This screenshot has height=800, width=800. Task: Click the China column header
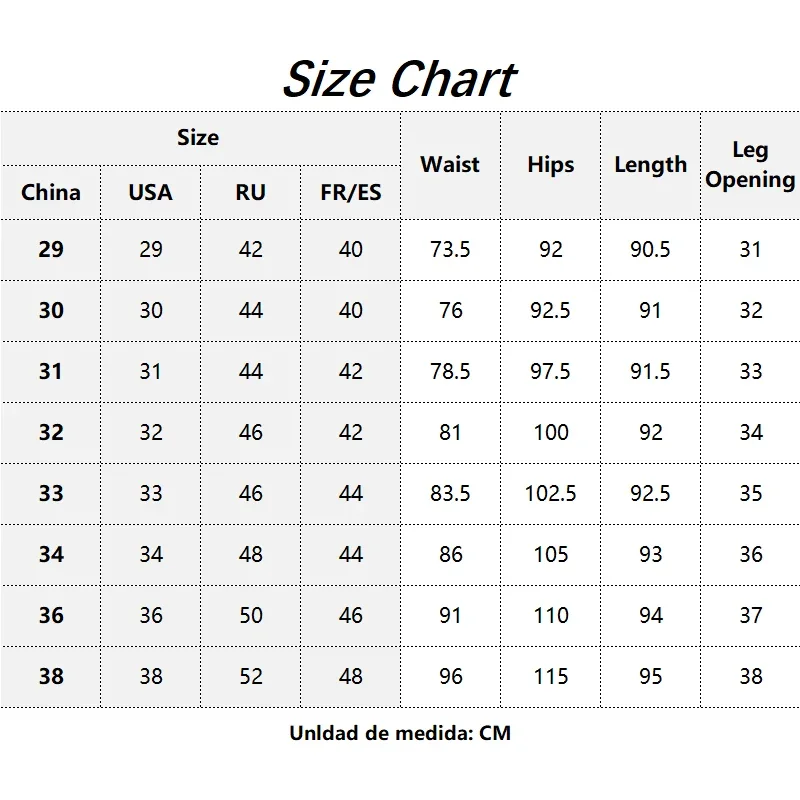click(x=51, y=192)
